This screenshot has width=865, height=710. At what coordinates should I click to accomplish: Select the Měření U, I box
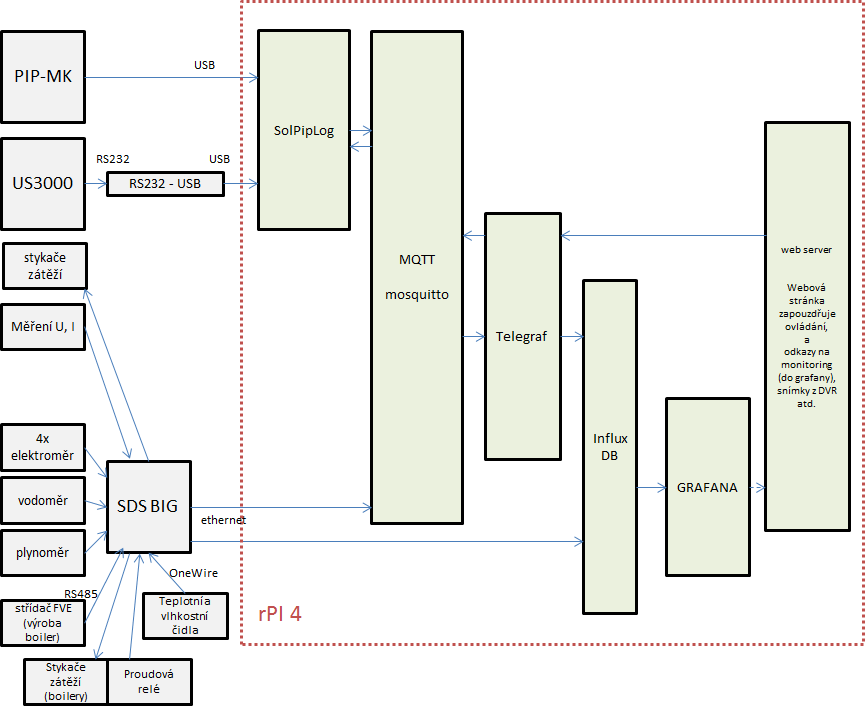click(x=43, y=327)
